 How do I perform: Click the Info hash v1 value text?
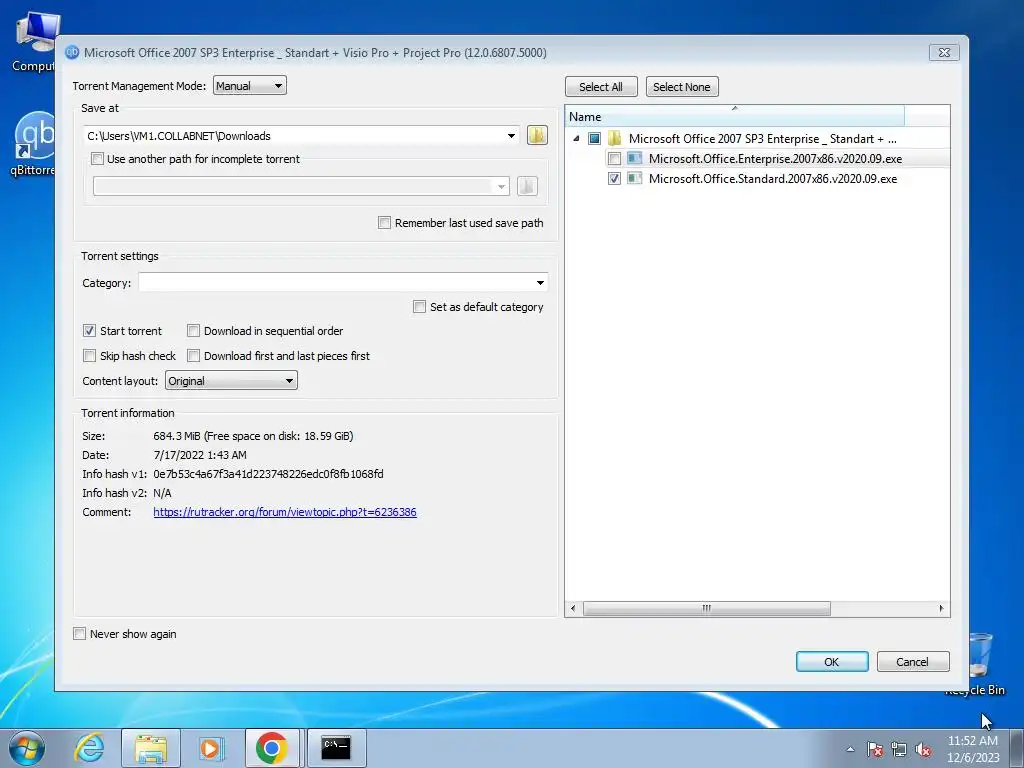pos(268,474)
